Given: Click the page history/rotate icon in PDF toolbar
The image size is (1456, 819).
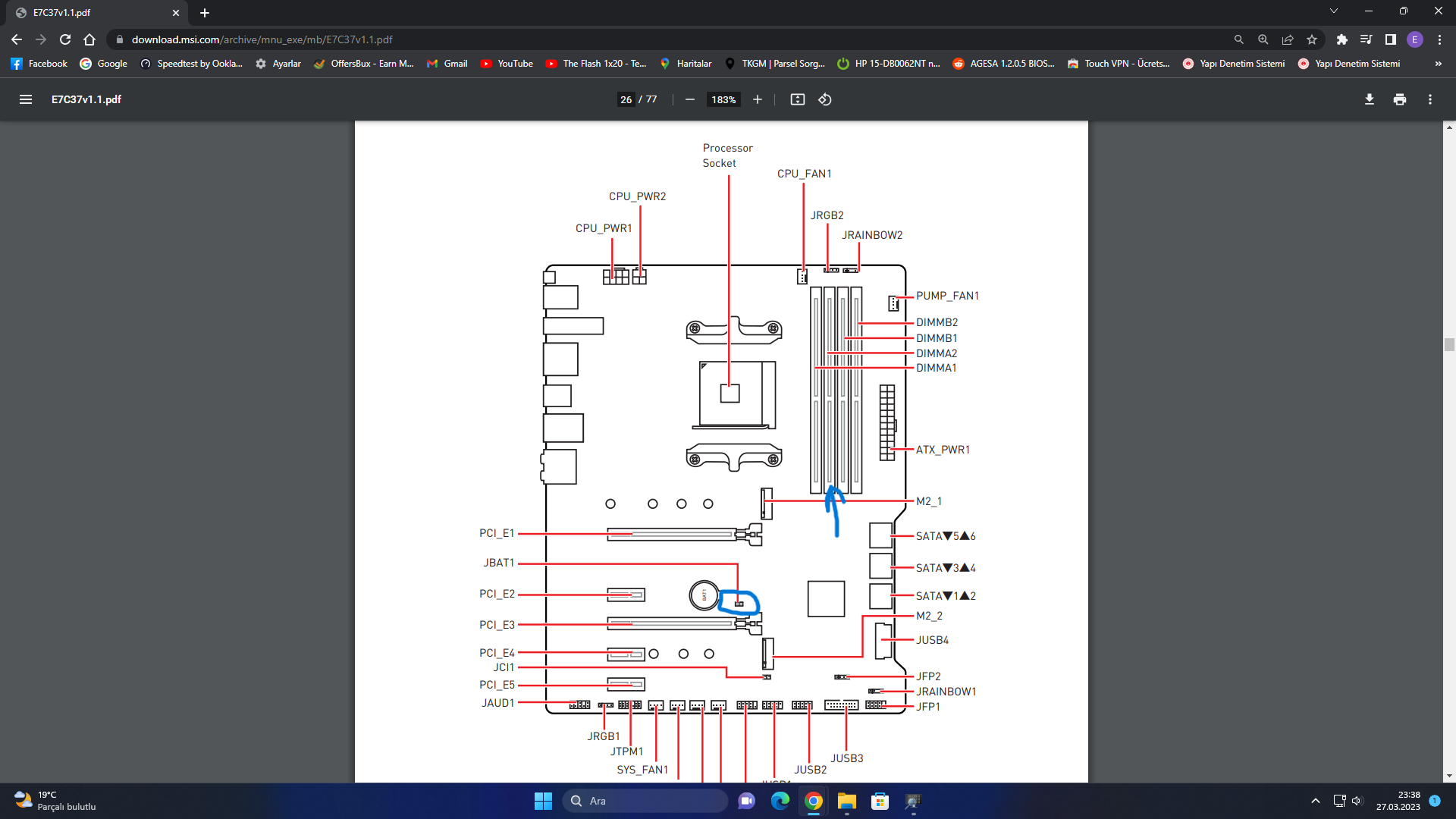Looking at the screenshot, I should [x=826, y=99].
